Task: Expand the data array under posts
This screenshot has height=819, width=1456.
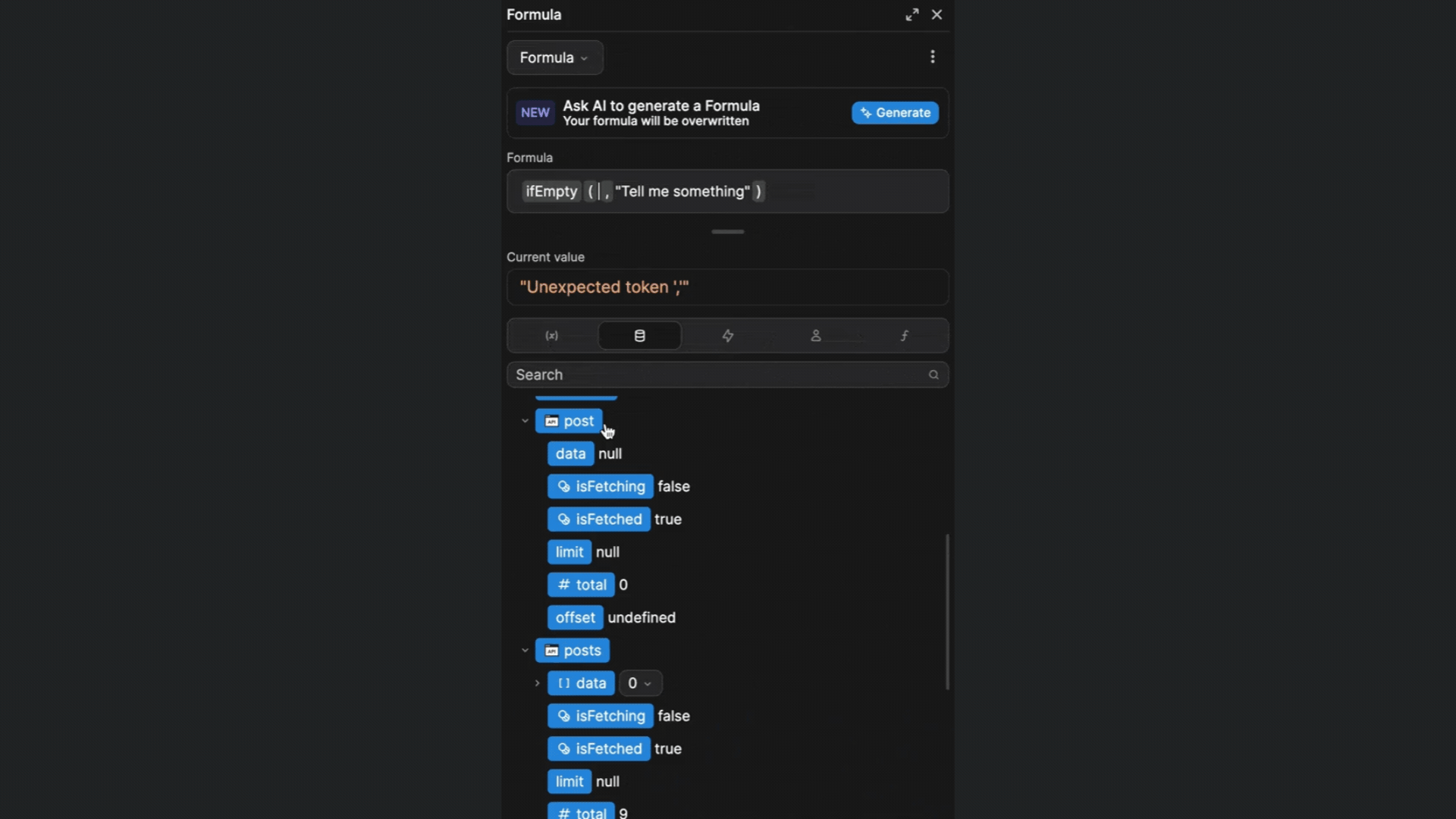Action: (x=536, y=682)
